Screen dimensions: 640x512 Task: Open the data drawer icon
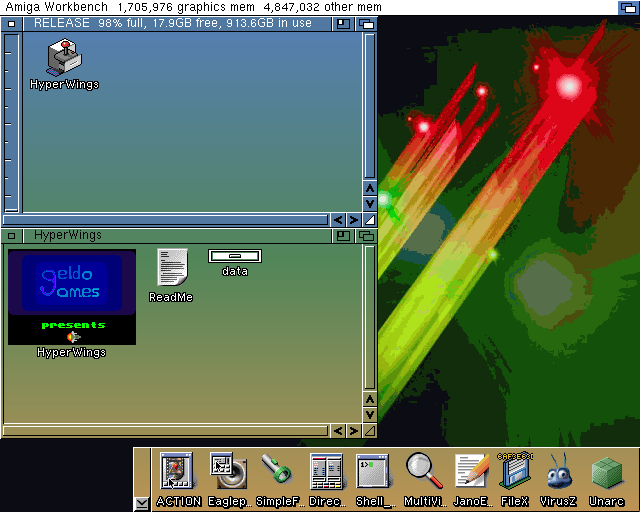tap(235, 263)
